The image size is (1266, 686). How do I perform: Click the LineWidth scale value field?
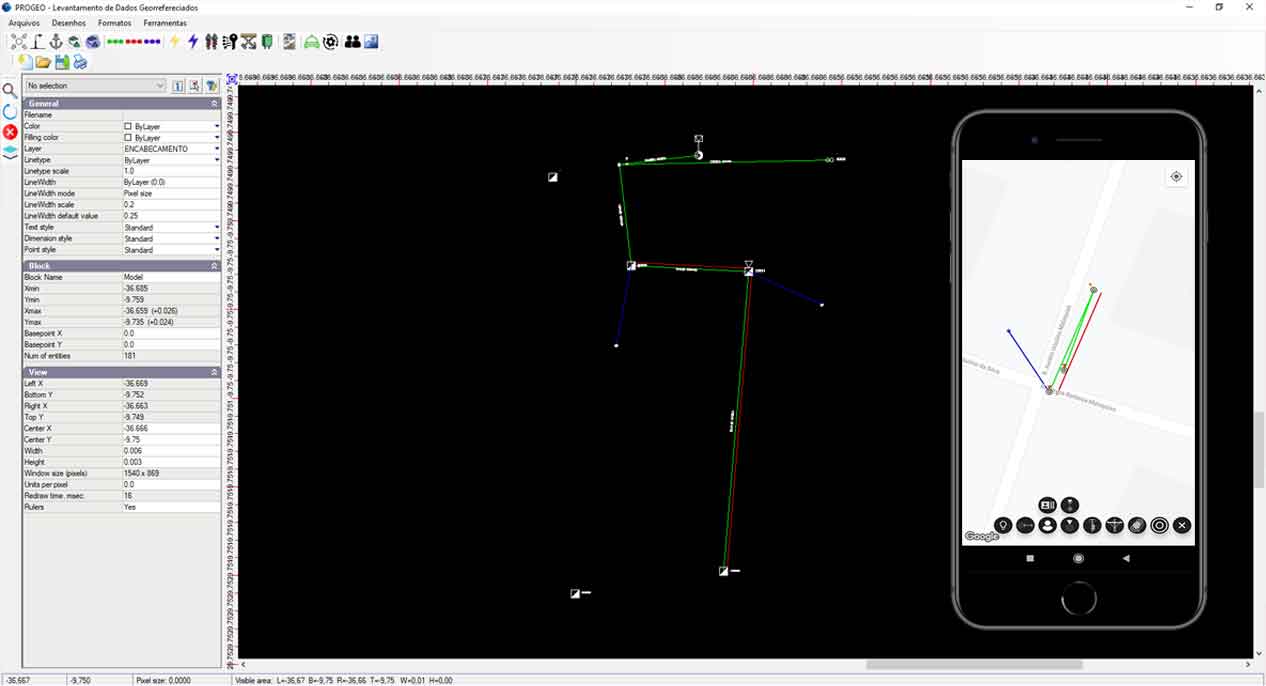pos(170,205)
